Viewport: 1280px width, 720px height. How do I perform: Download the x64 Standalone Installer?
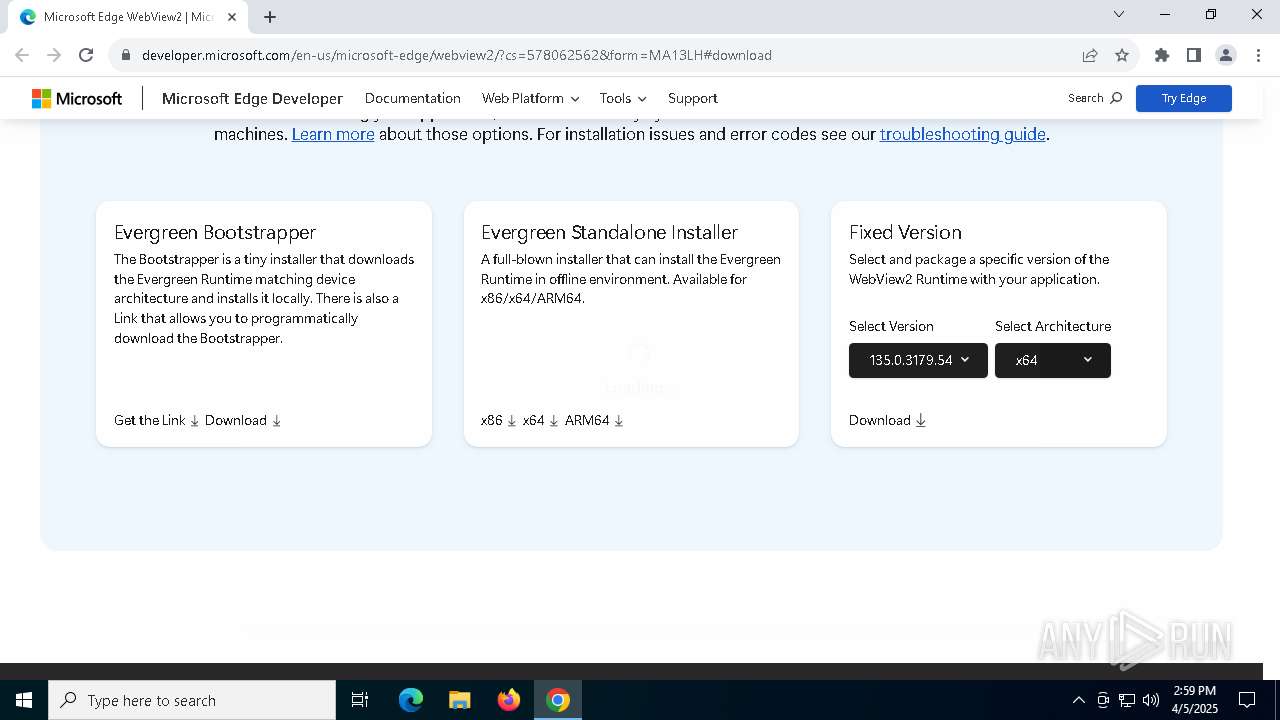541,420
